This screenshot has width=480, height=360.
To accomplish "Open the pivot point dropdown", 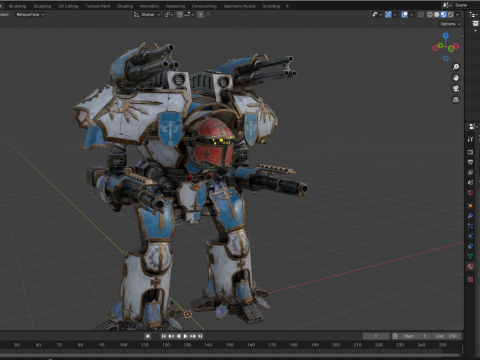I will [169, 15].
